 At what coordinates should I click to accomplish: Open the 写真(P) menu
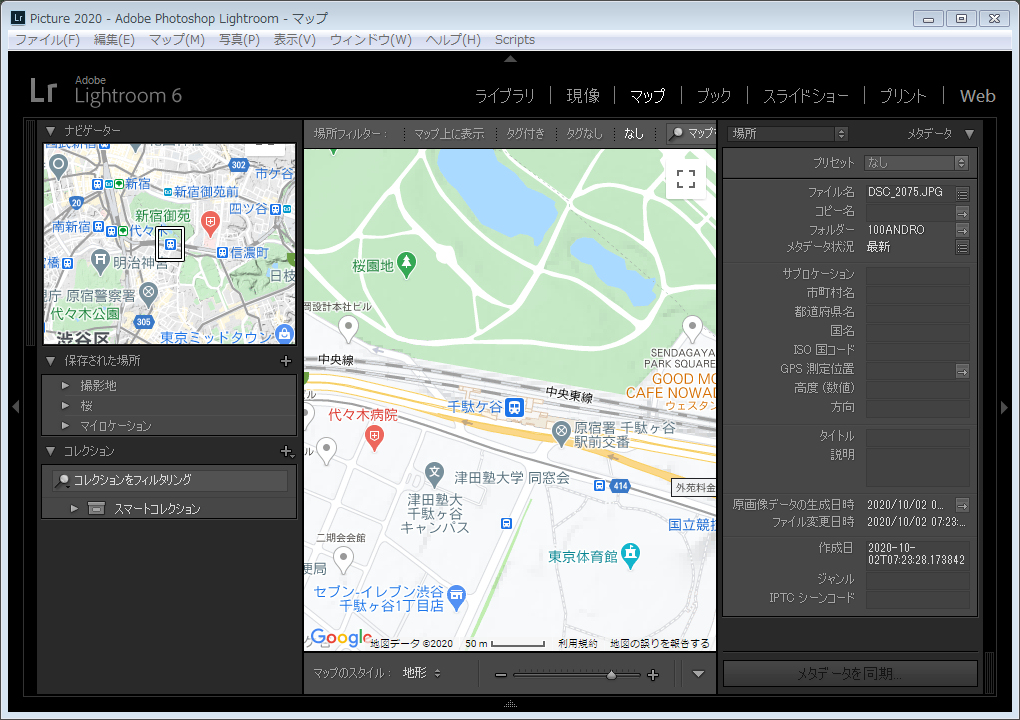tap(239, 40)
